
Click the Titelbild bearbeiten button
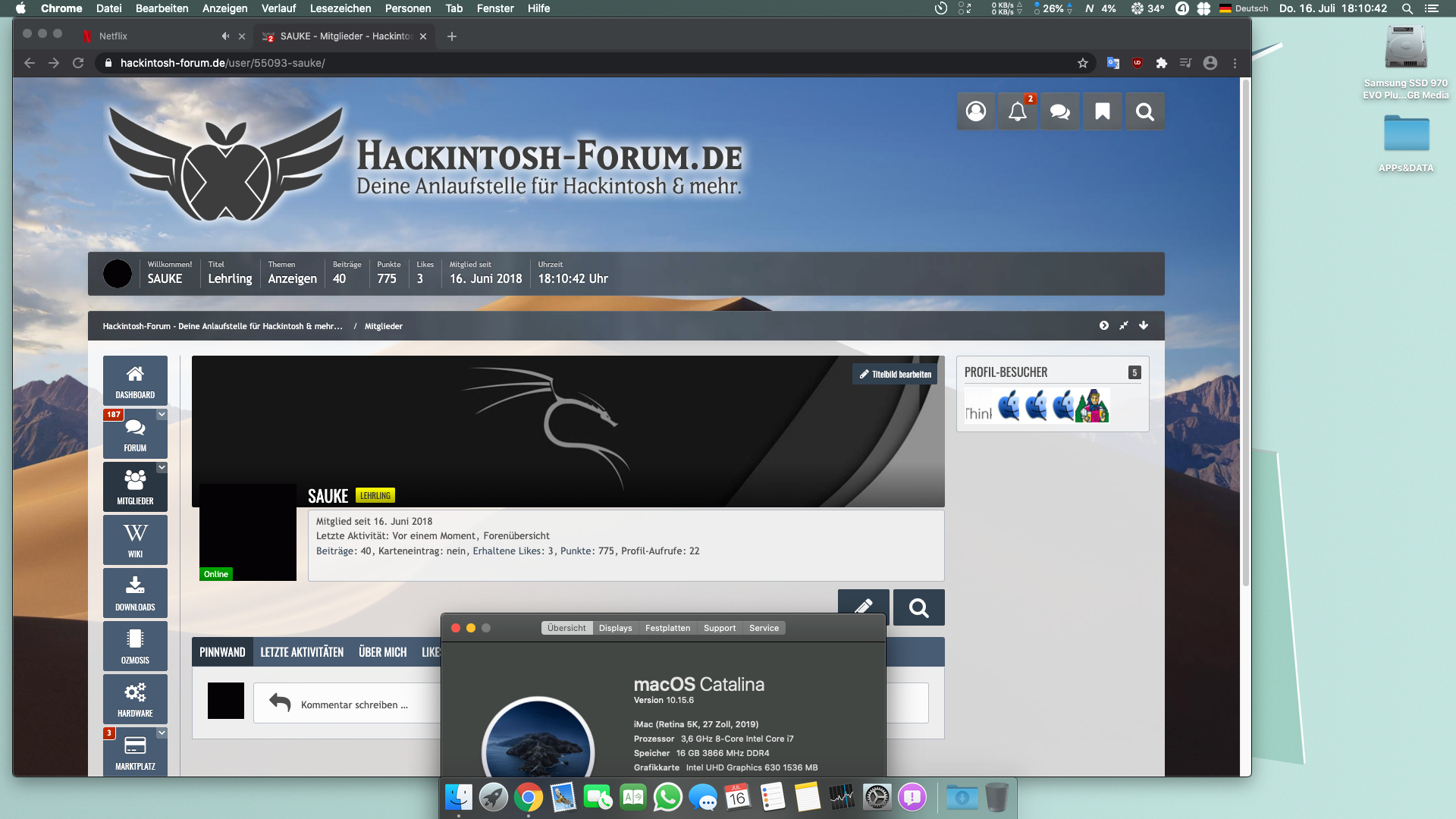coord(895,375)
